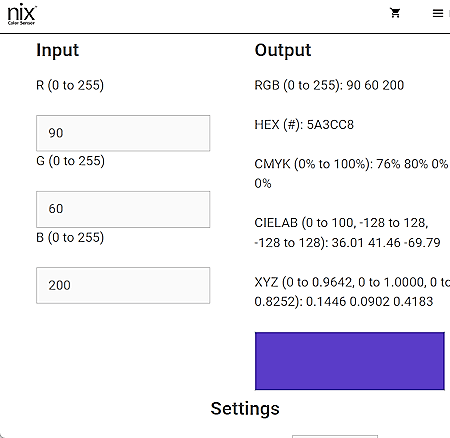Open the partially visible settings dropdown
The width and height of the screenshot is (450, 438).
(335, 436)
